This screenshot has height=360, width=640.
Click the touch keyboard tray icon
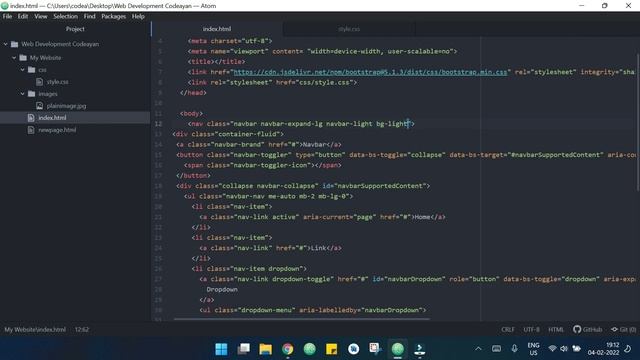pyautogui.click(x=496, y=349)
